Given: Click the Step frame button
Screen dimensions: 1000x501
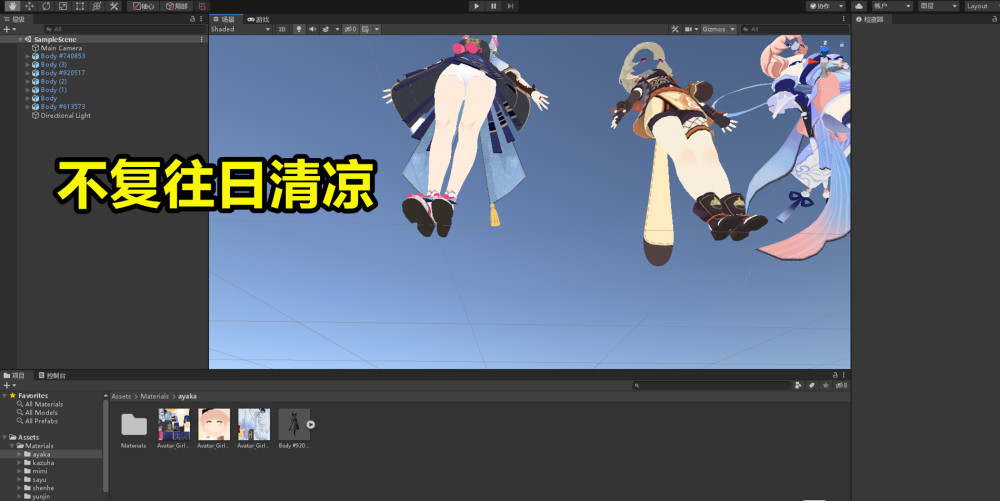Looking at the screenshot, I should (x=510, y=6).
